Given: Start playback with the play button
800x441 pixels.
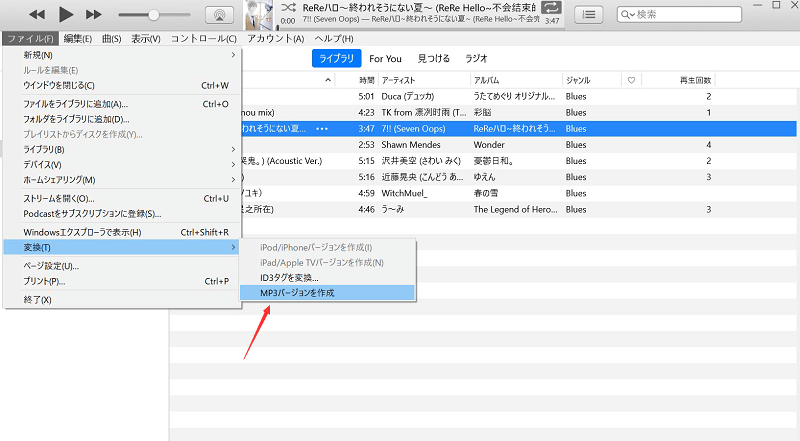Looking at the screenshot, I should coord(66,14).
